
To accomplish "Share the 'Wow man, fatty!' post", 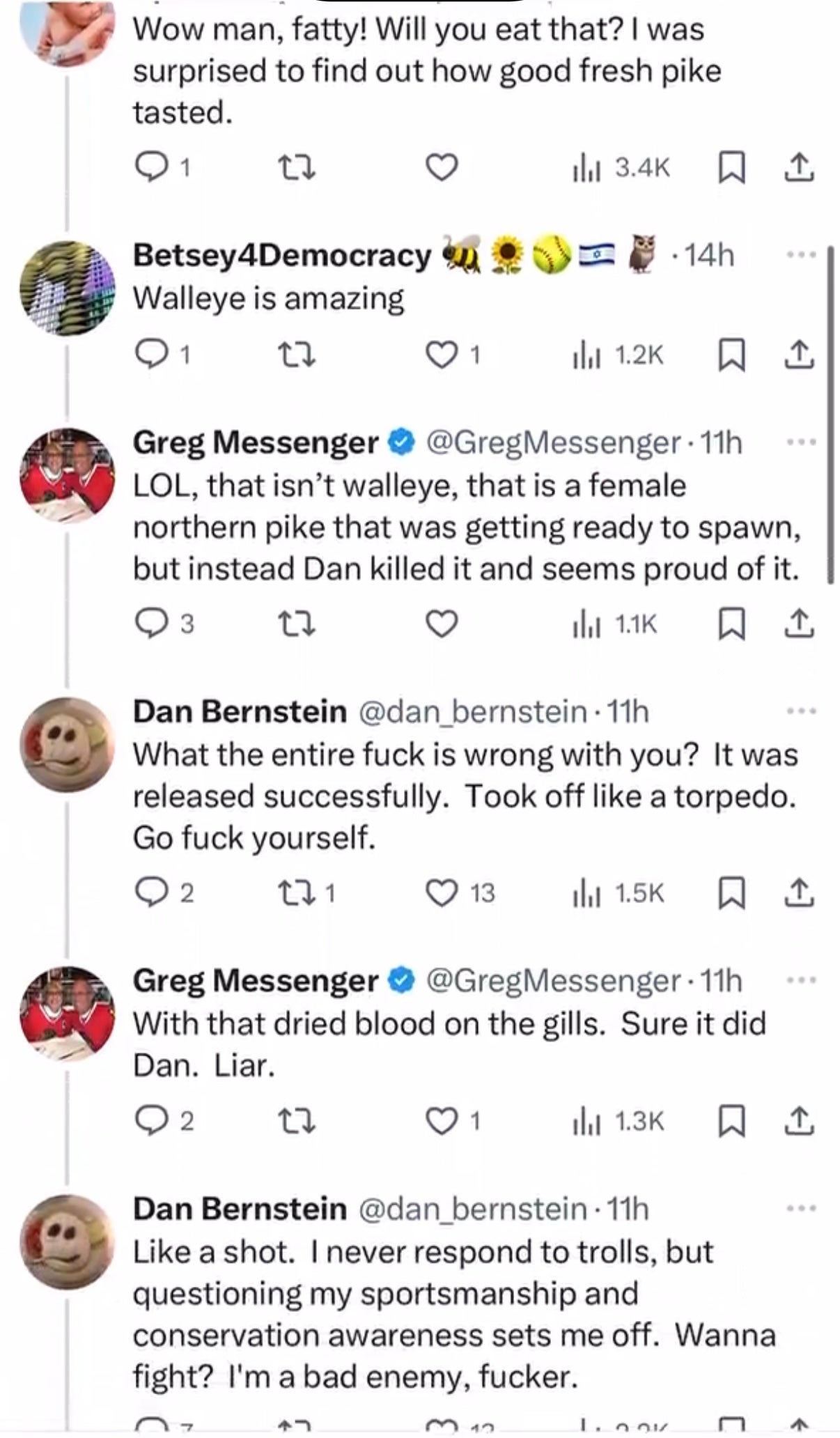I will [800, 168].
